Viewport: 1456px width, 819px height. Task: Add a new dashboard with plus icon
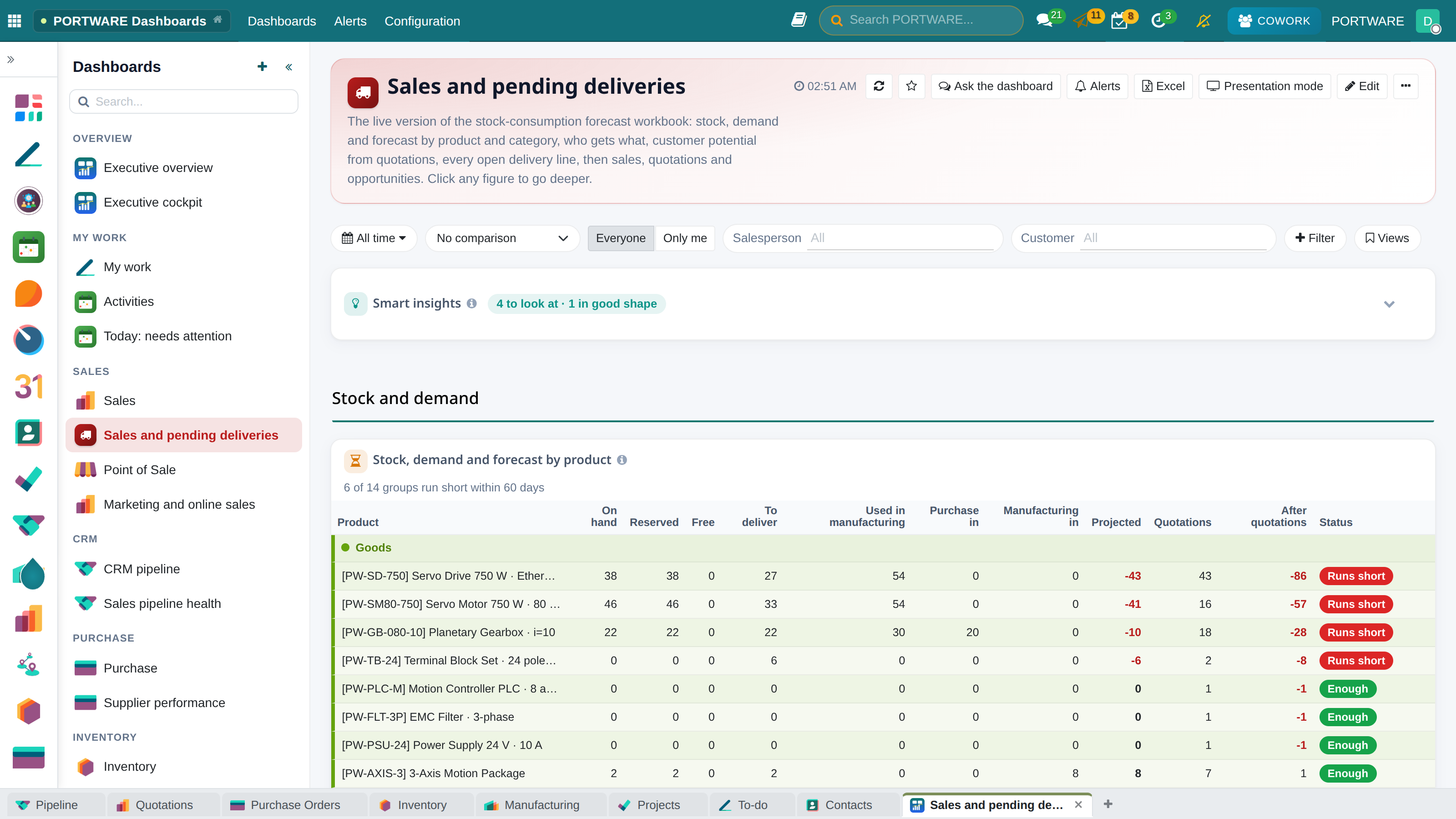[x=262, y=67]
